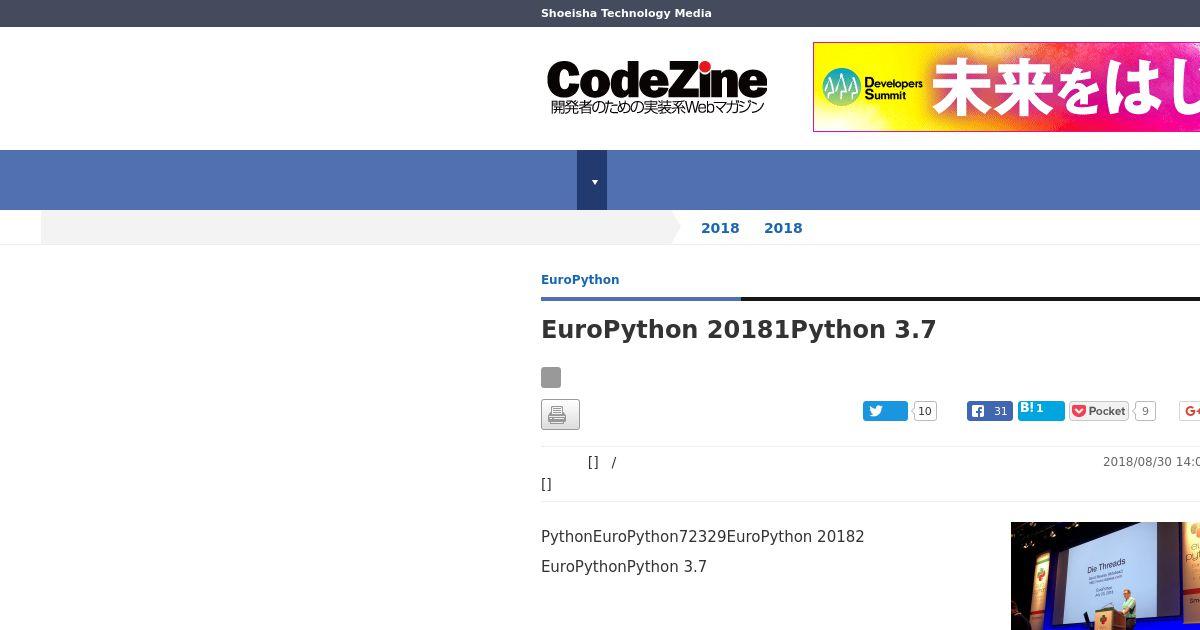Screen dimensions: 1200x630
Task: Open the EuroPython category link
Action: tap(580, 280)
